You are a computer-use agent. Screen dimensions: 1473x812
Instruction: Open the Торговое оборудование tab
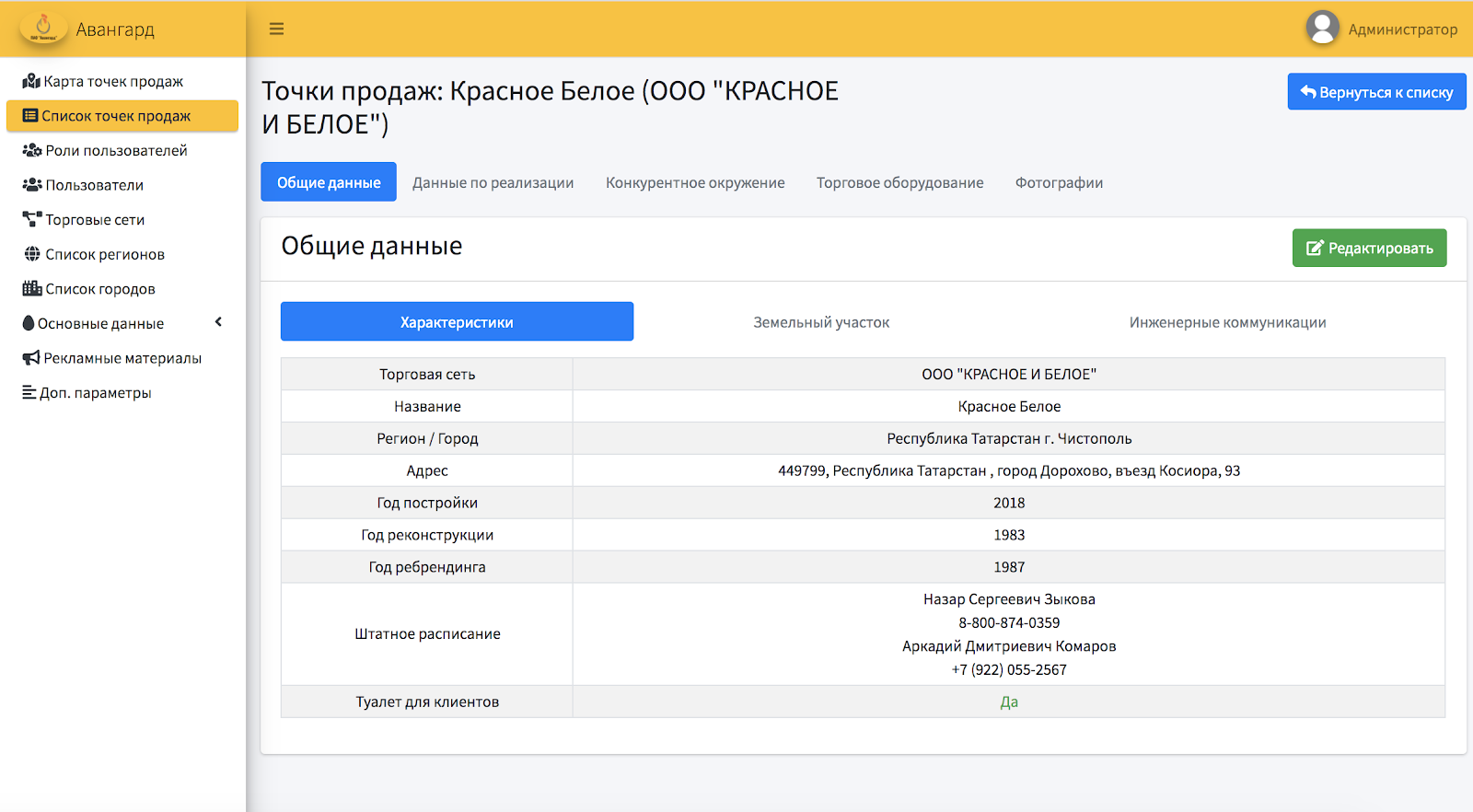click(x=899, y=182)
